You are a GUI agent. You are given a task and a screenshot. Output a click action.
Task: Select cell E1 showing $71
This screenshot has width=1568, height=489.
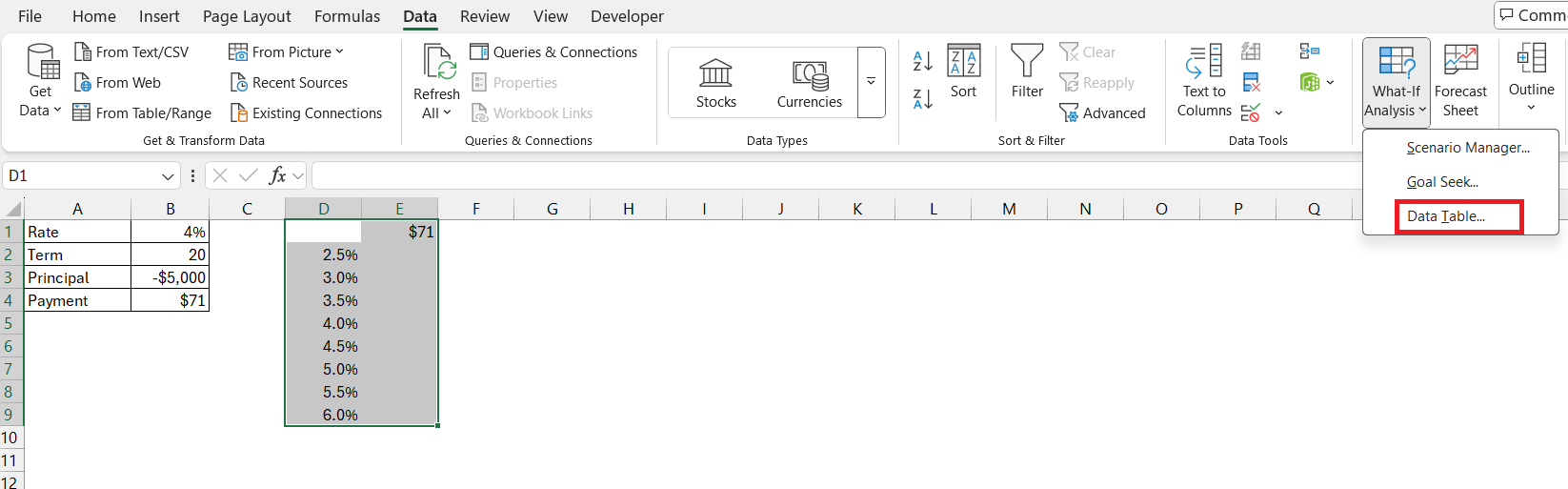399,232
